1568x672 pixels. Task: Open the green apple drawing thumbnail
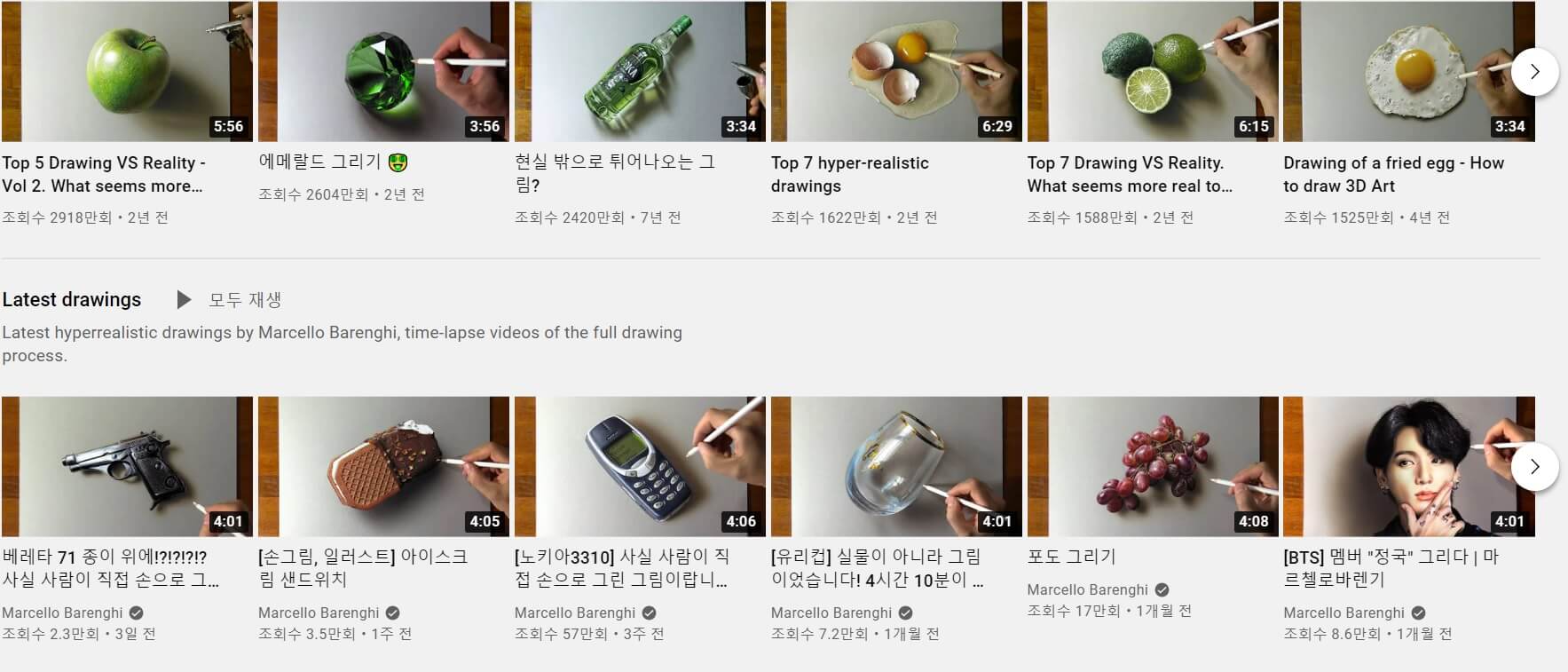point(128,71)
